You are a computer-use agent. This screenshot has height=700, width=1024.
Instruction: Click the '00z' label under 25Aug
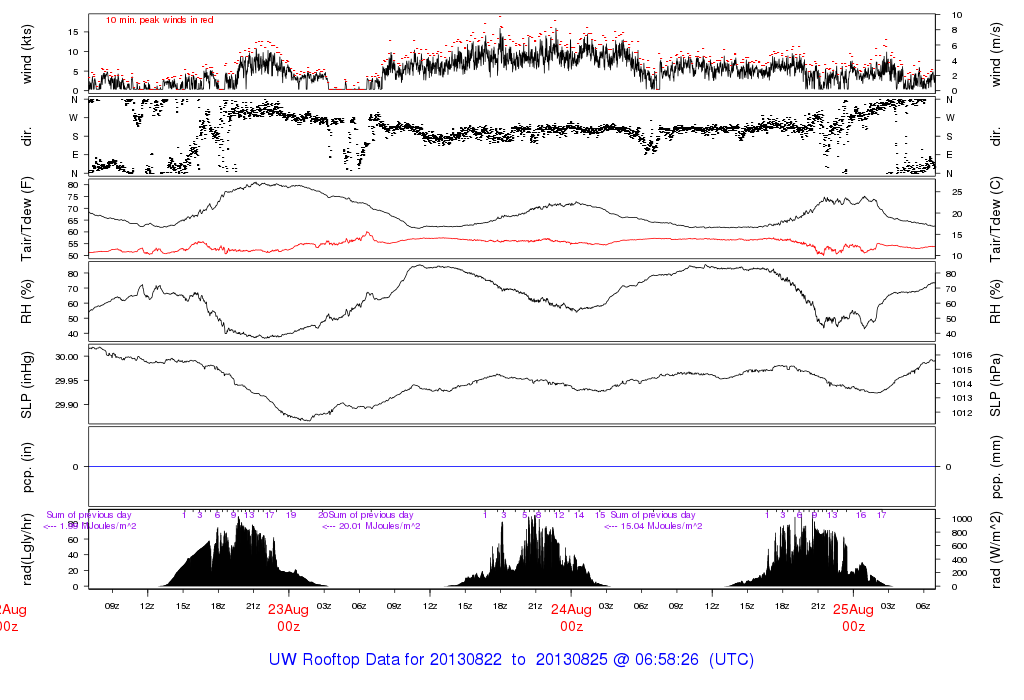[x=853, y=627]
